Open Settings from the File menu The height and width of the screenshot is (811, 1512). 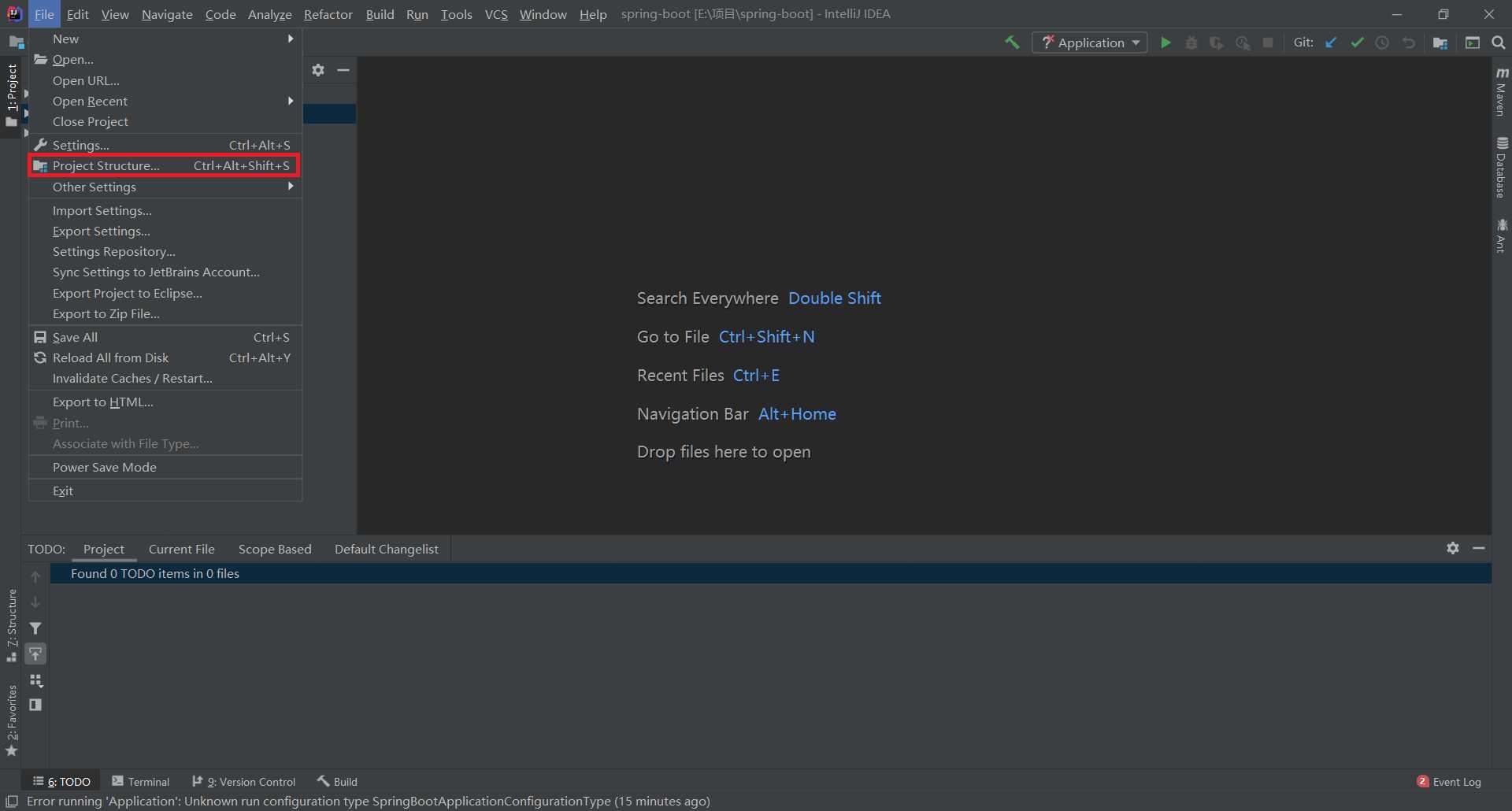click(x=165, y=145)
